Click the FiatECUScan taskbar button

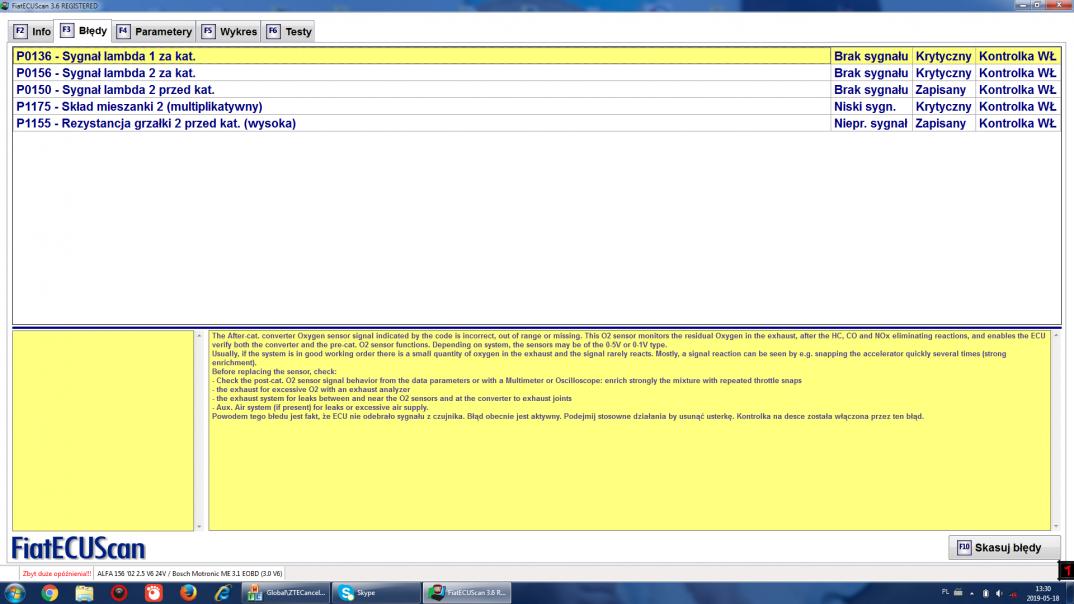coord(467,592)
